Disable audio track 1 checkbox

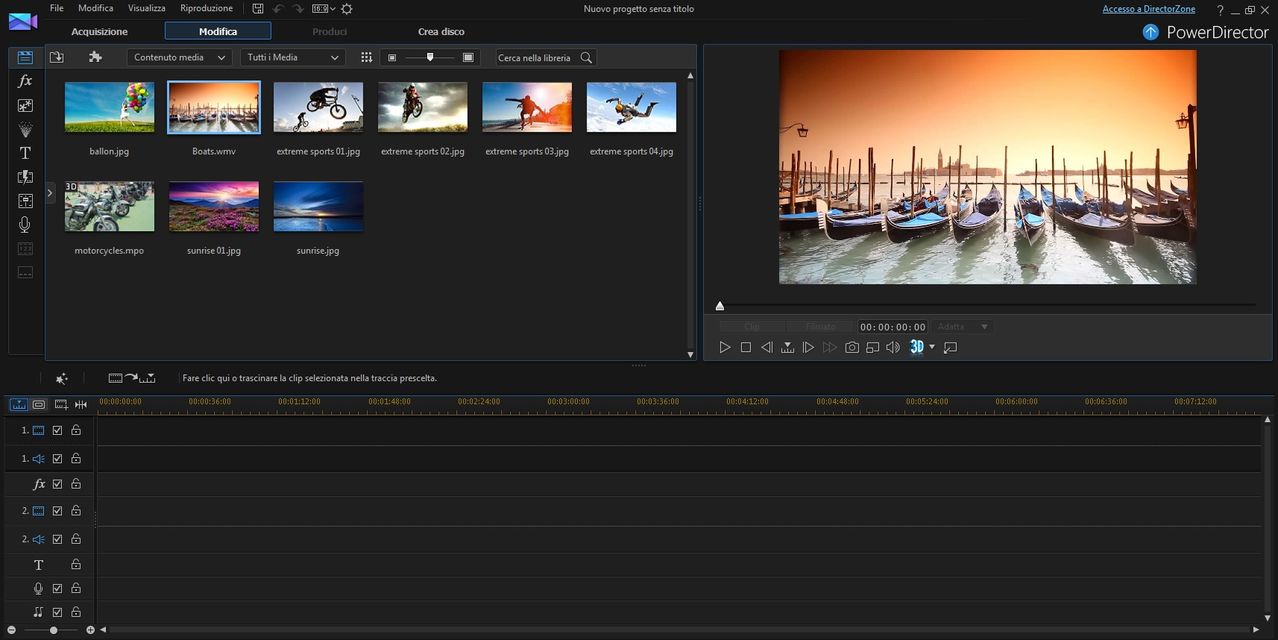click(x=57, y=459)
